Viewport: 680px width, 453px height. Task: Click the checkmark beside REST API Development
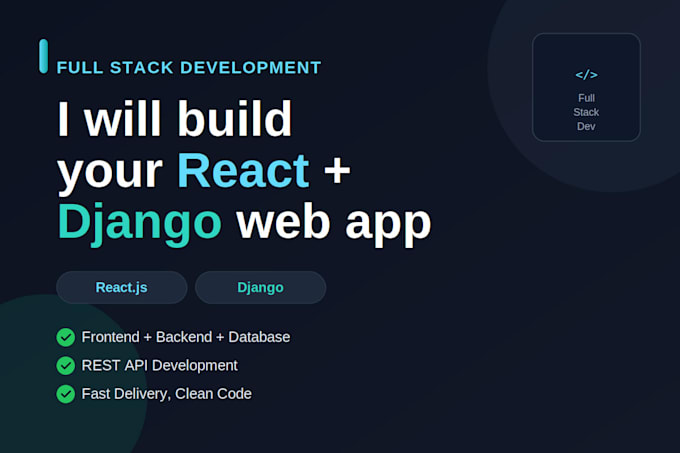pyautogui.click(x=65, y=365)
